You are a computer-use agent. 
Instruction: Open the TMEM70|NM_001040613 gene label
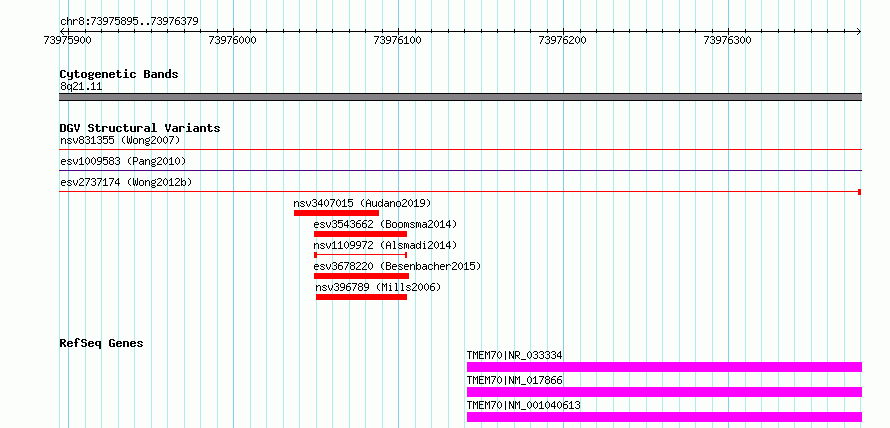(523, 405)
